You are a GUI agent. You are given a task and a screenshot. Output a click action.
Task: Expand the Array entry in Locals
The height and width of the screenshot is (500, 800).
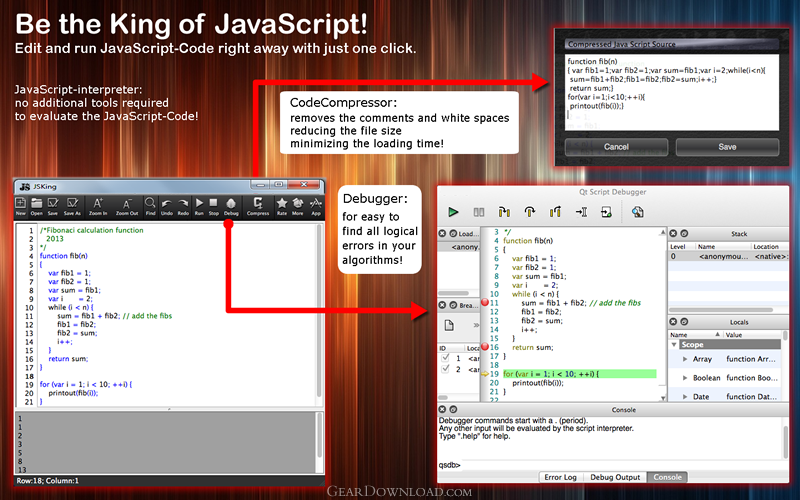[x=685, y=359]
